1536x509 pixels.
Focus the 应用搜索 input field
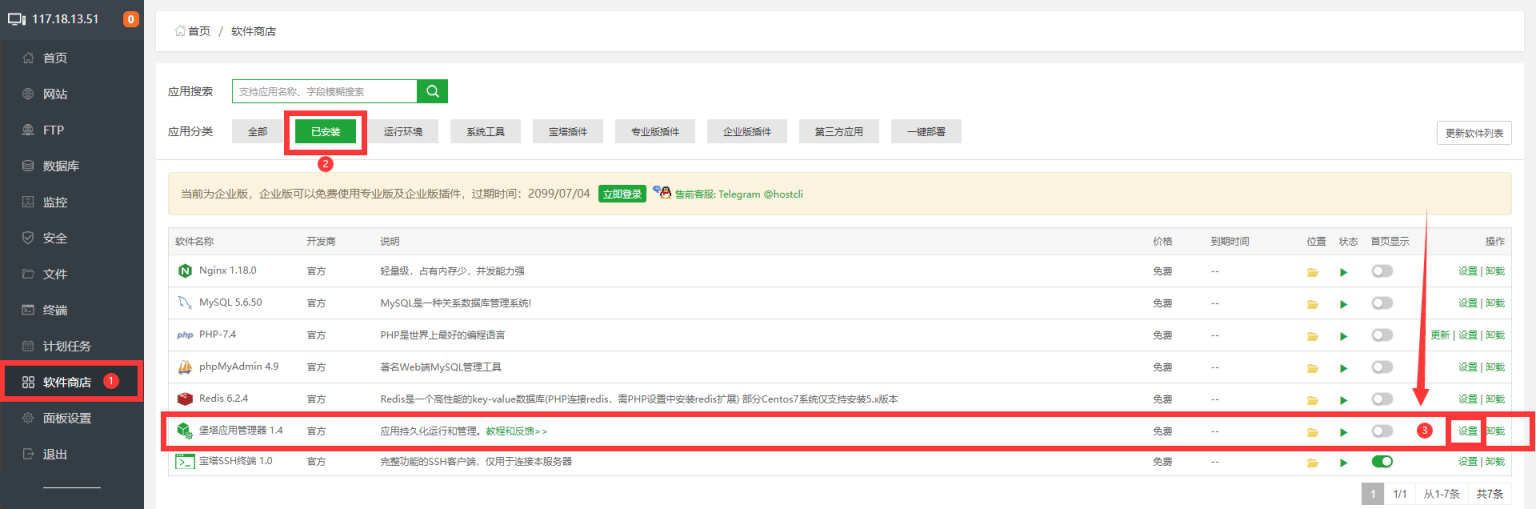324,91
